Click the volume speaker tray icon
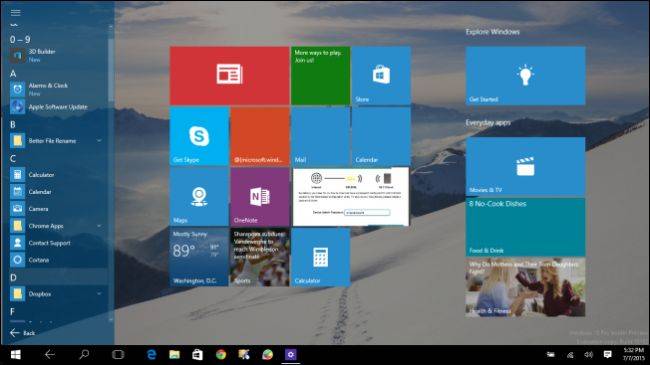This screenshot has height=365, width=650. click(x=589, y=355)
